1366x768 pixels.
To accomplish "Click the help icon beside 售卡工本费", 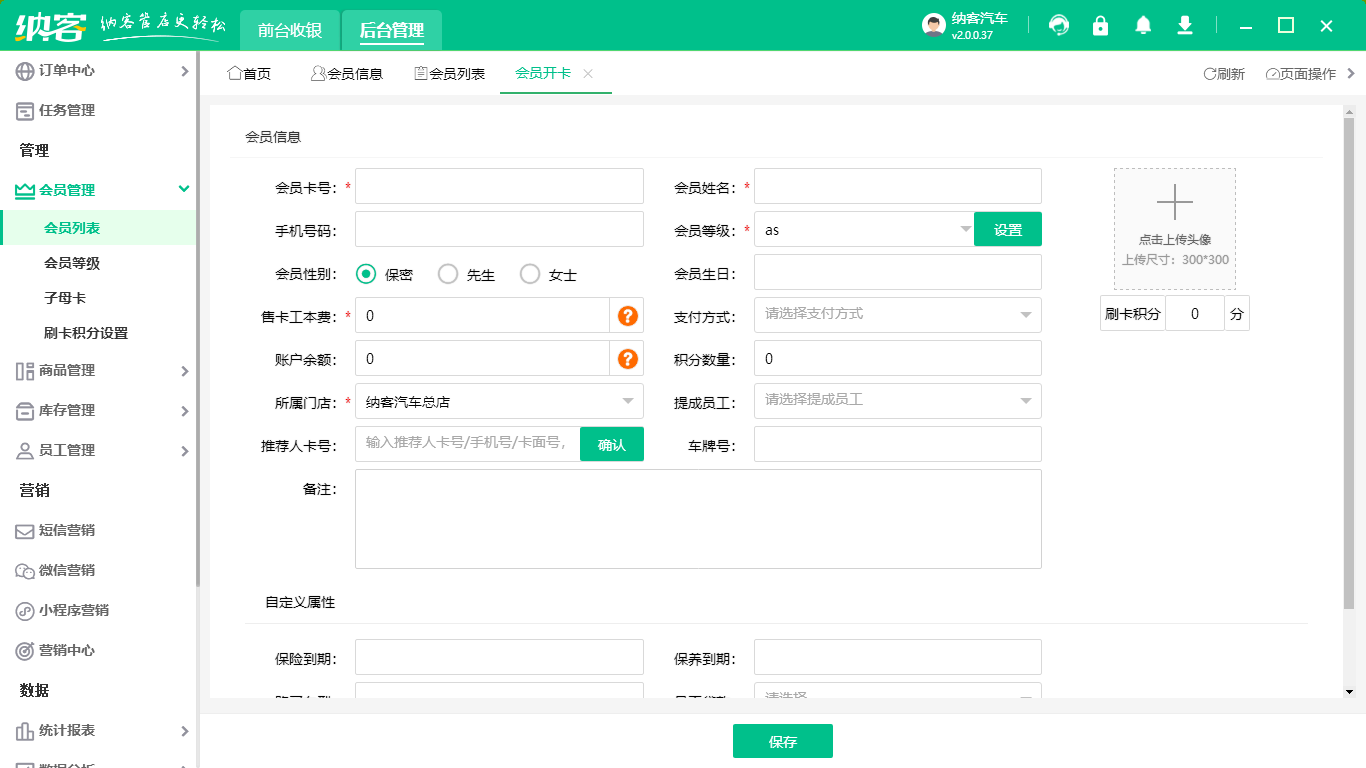I will pos(628,315).
